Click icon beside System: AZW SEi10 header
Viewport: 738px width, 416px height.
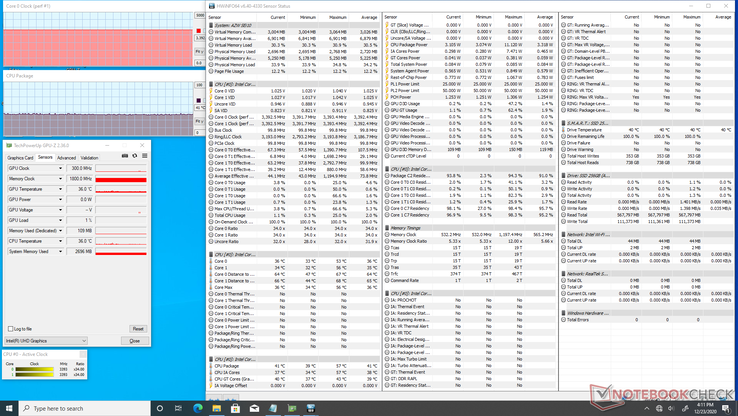click(211, 25)
